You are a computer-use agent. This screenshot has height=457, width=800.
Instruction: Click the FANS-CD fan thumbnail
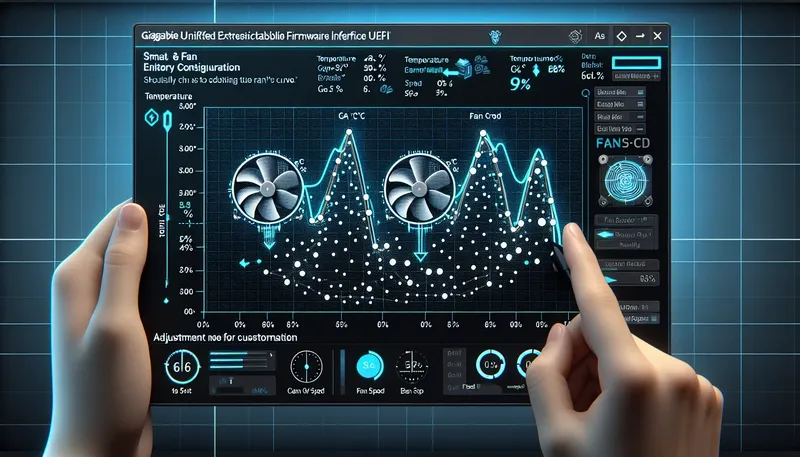pos(626,180)
